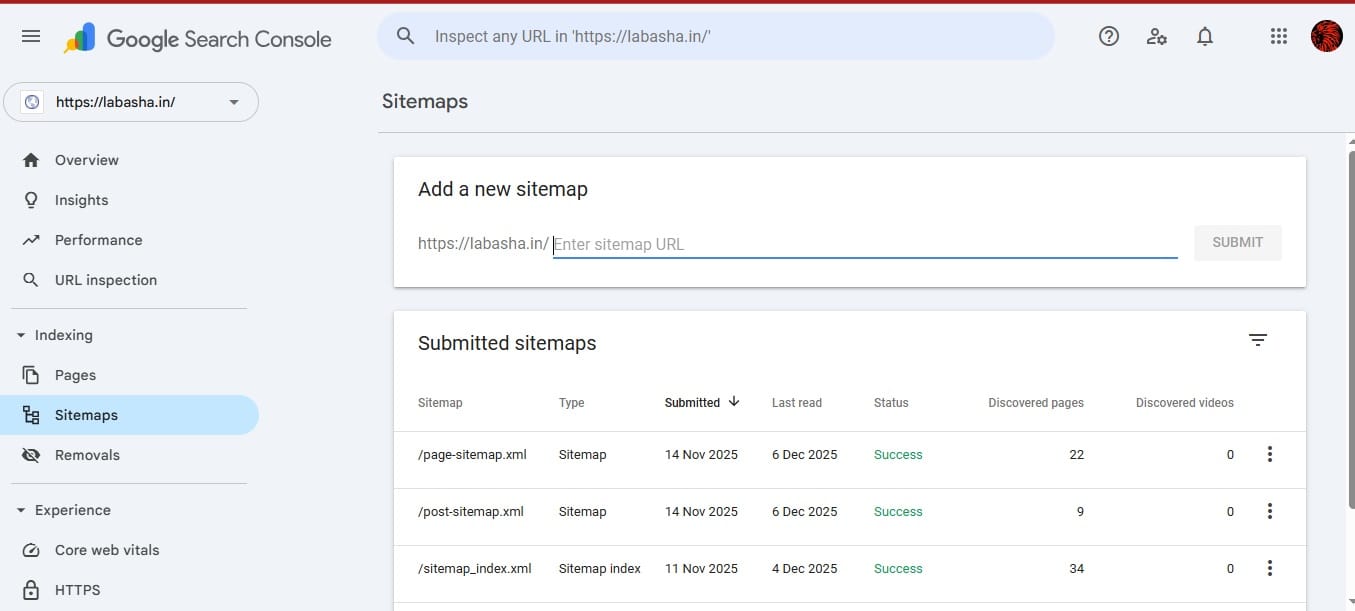Select Pages in the sidebar
The width and height of the screenshot is (1355, 611).
click(73, 375)
